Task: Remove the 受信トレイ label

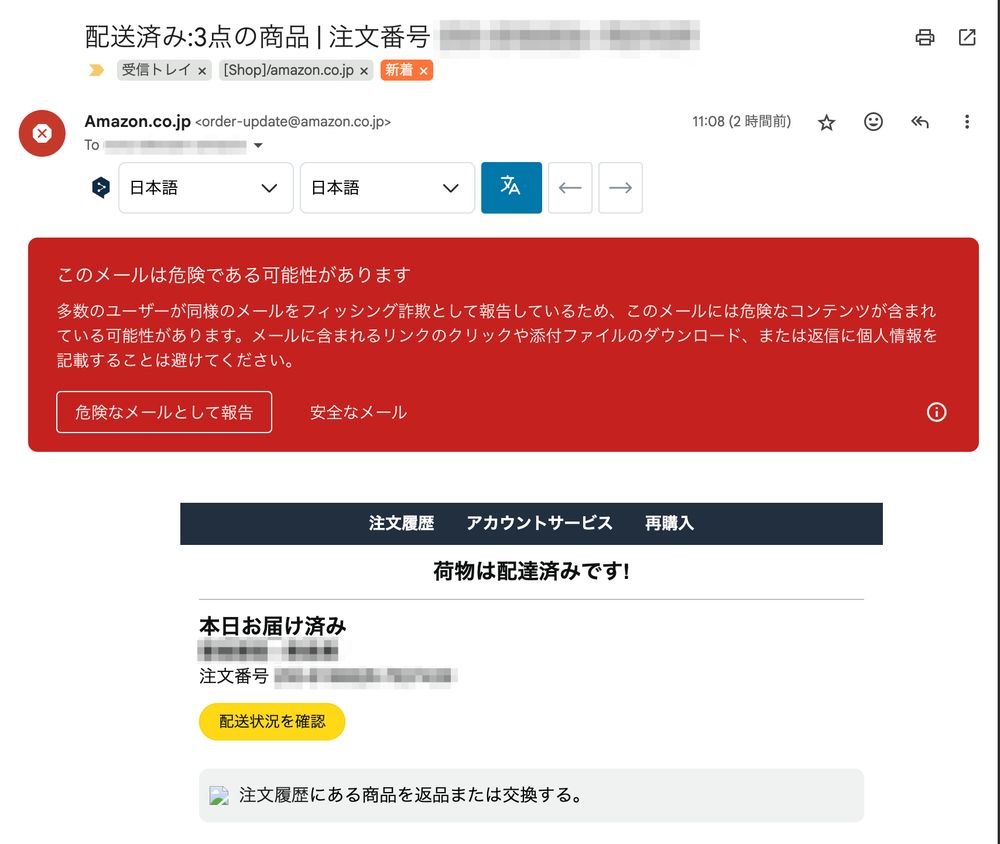Action: click(202, 71)
